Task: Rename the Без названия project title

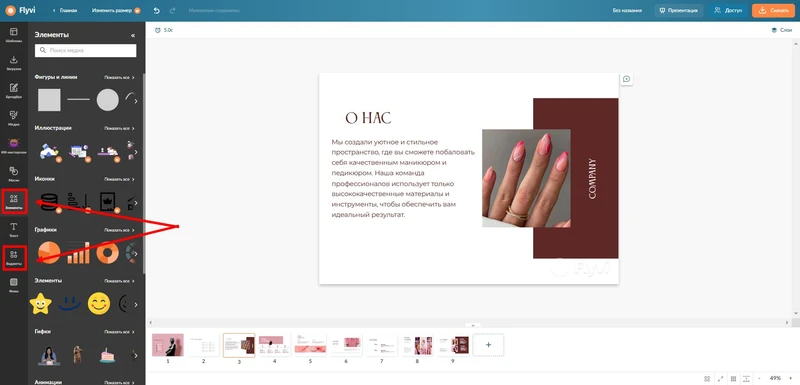Action: 627,10
